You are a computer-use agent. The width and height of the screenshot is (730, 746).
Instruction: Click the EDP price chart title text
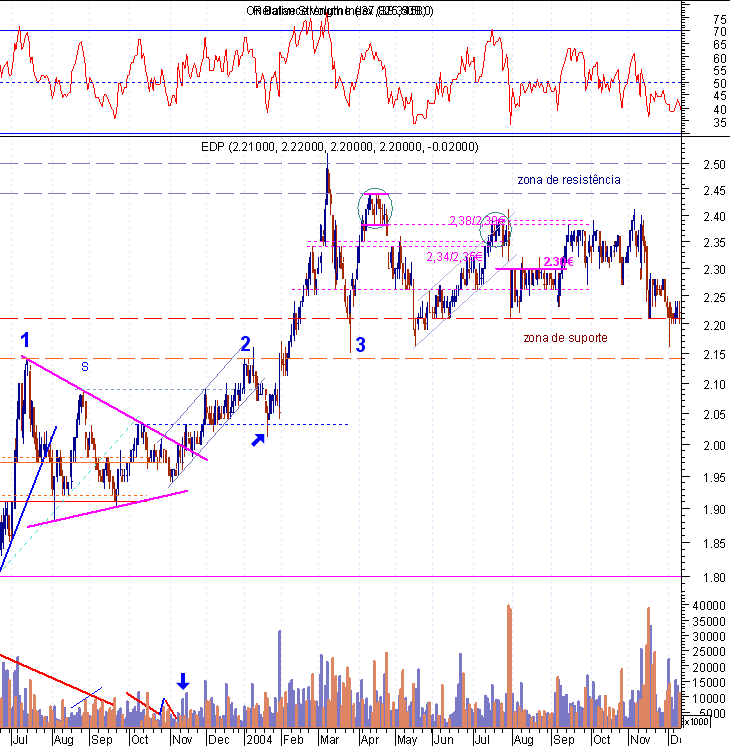pyautogui.click(x=340, y=147)
